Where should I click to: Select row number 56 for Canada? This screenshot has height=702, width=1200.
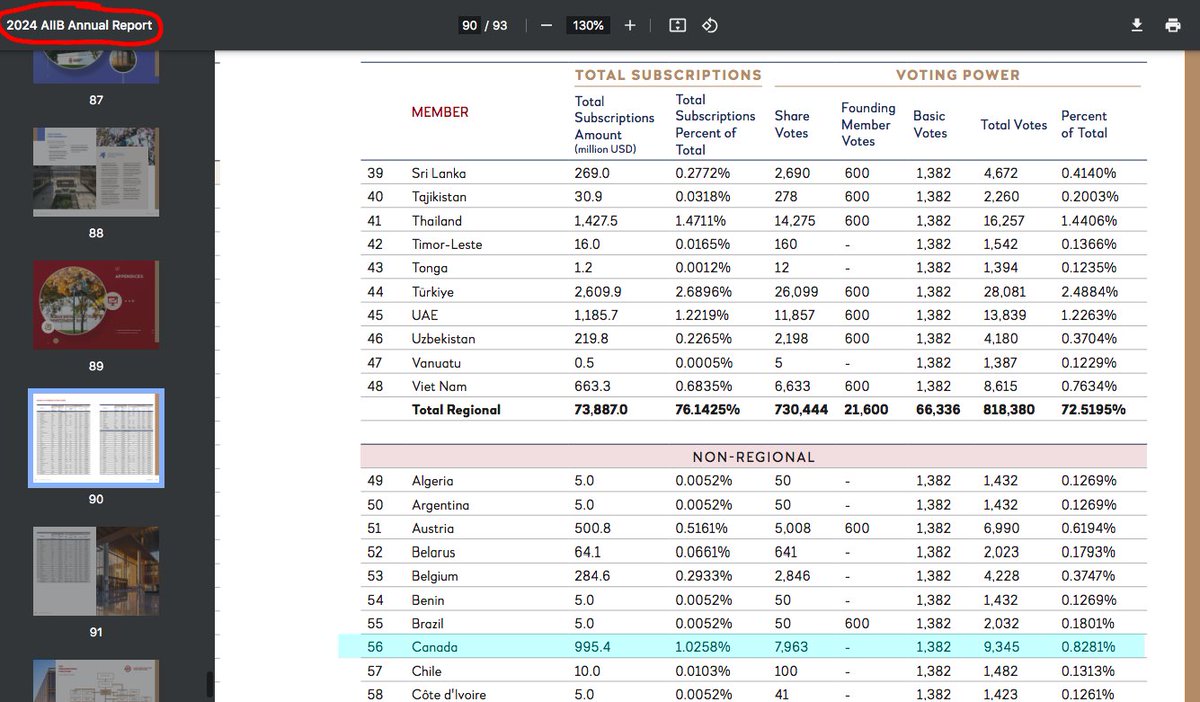point(375,647)
